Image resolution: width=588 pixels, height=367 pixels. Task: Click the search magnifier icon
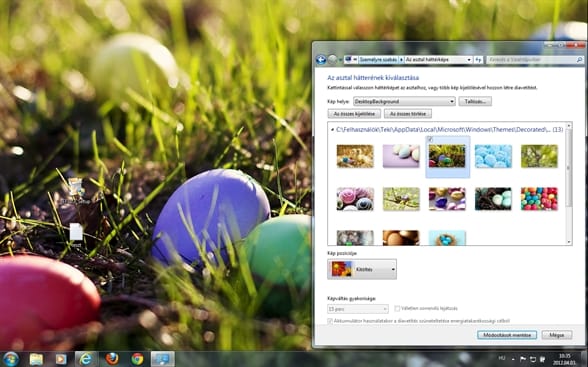[x=580, y=60]
